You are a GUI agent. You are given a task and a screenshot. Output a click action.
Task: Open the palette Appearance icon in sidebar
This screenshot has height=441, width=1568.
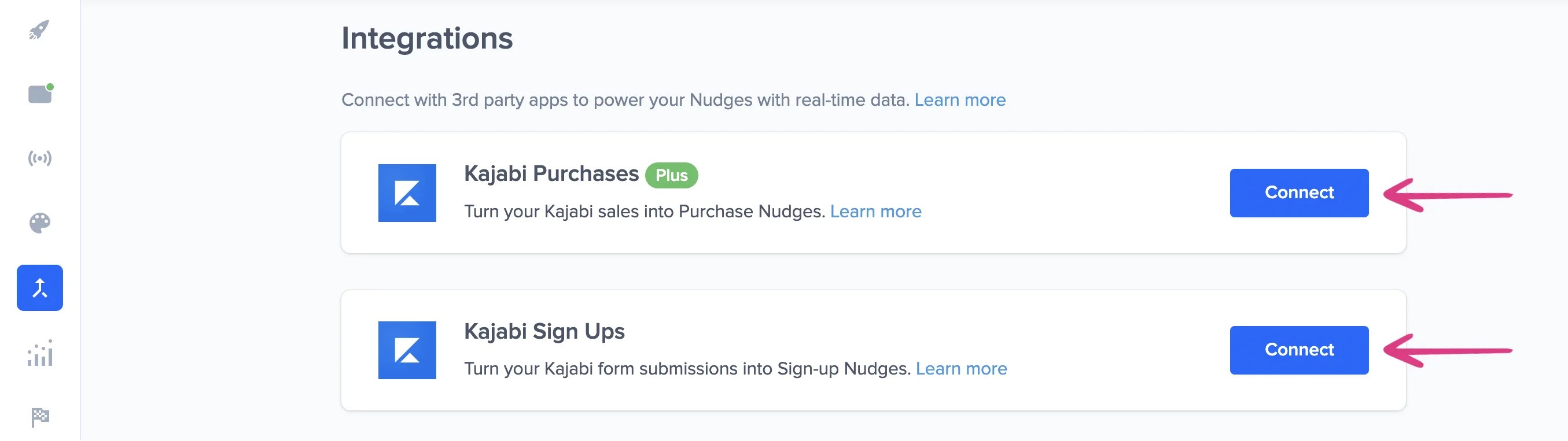point(39,223)
